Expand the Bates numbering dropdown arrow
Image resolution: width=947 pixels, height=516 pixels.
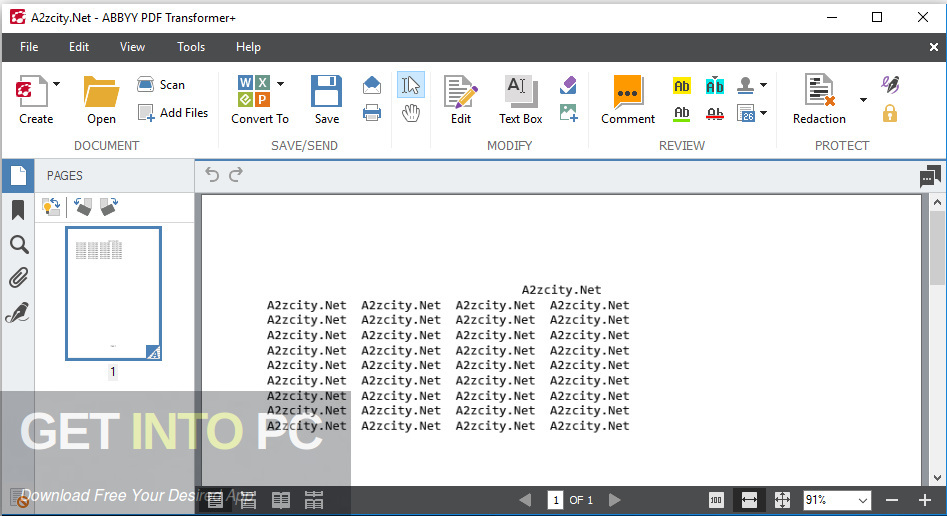763,113
